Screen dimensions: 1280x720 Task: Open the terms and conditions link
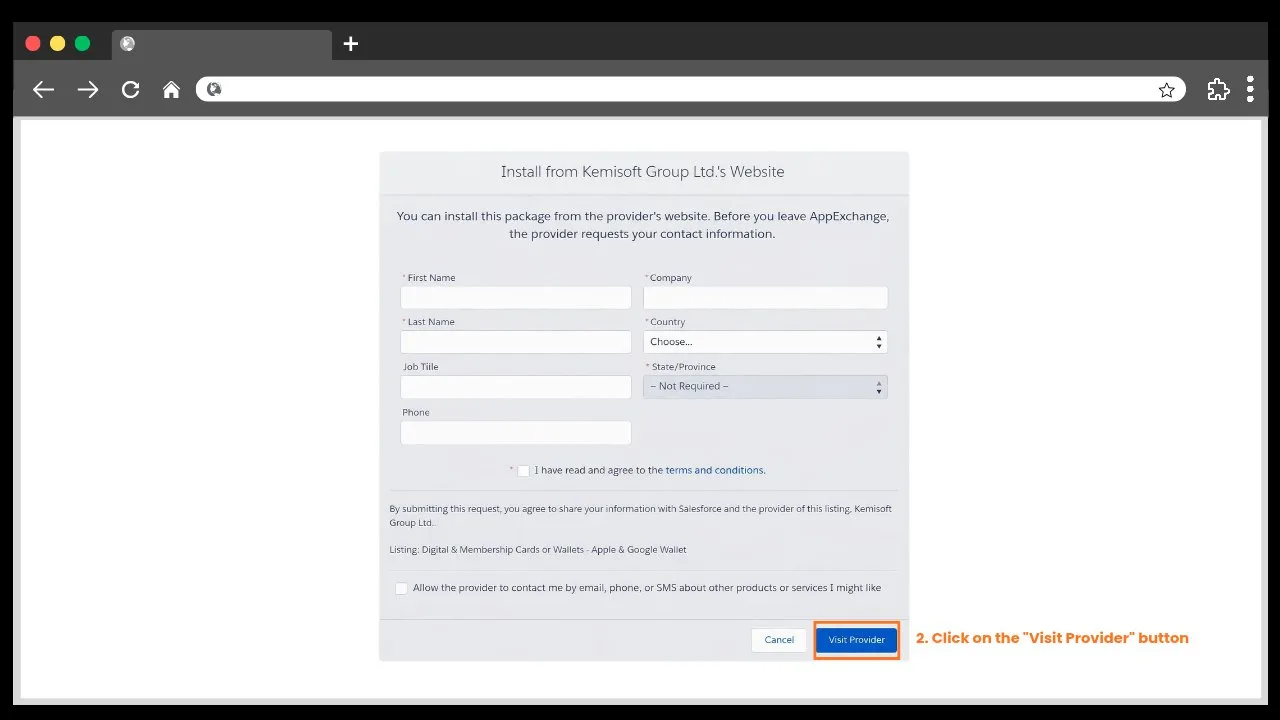coord(714,470)
